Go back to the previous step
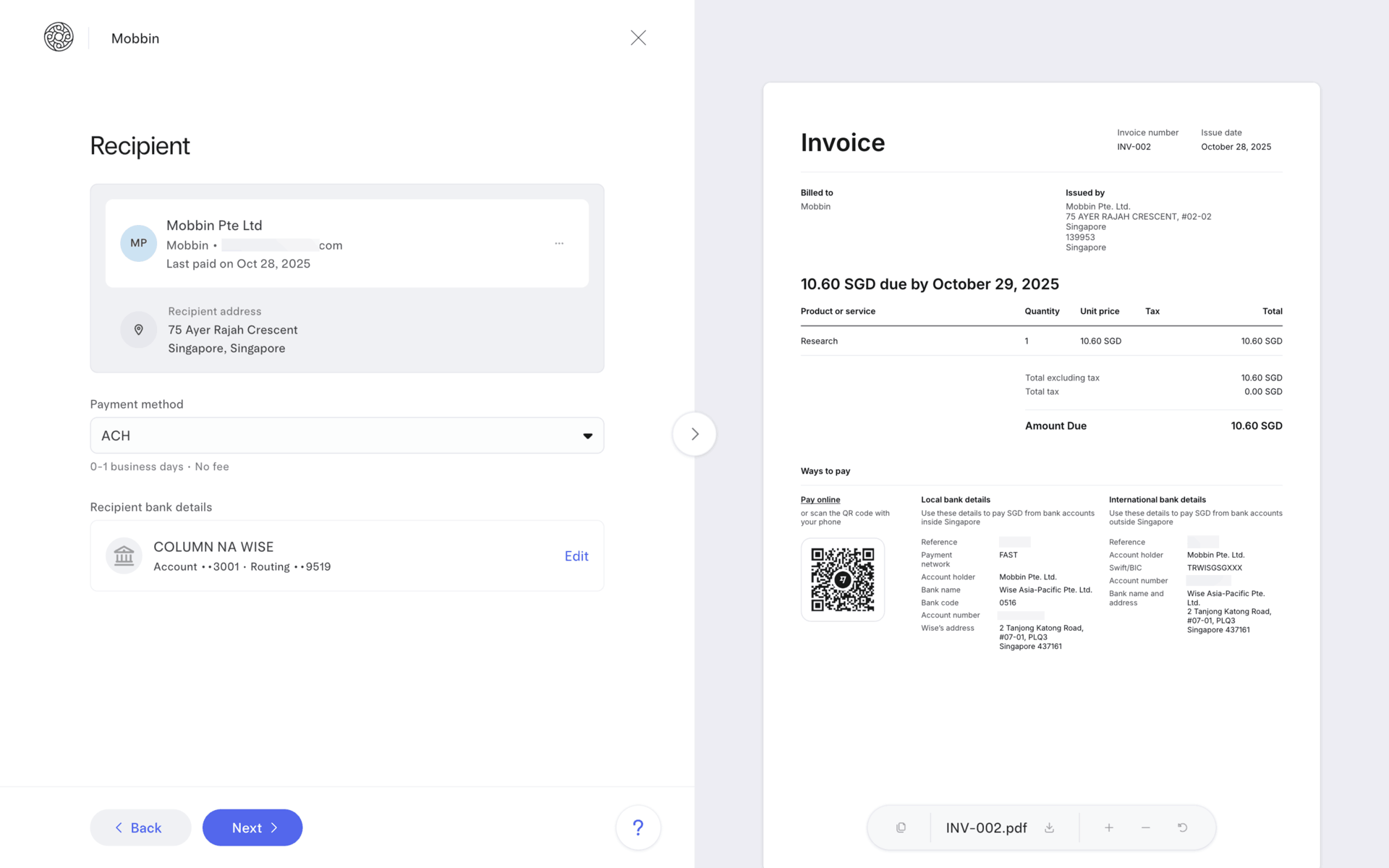 click(x=140, y=827)
